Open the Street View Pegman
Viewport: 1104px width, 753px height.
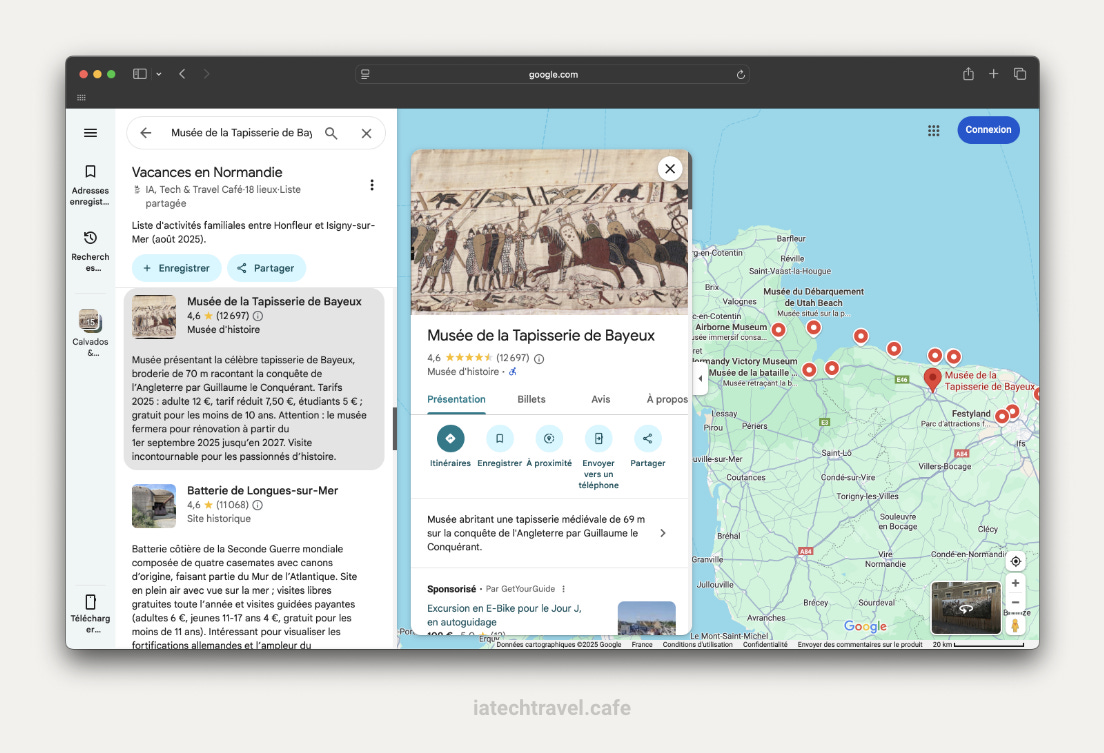pyautogui.click(x=1015, y=625)
